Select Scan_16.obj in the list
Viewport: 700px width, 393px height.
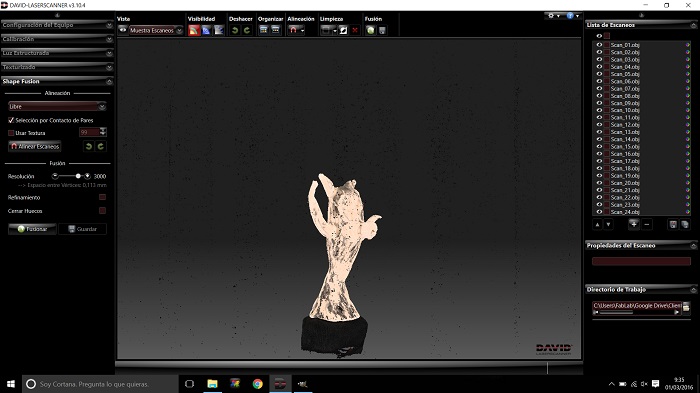pos(625,154)
